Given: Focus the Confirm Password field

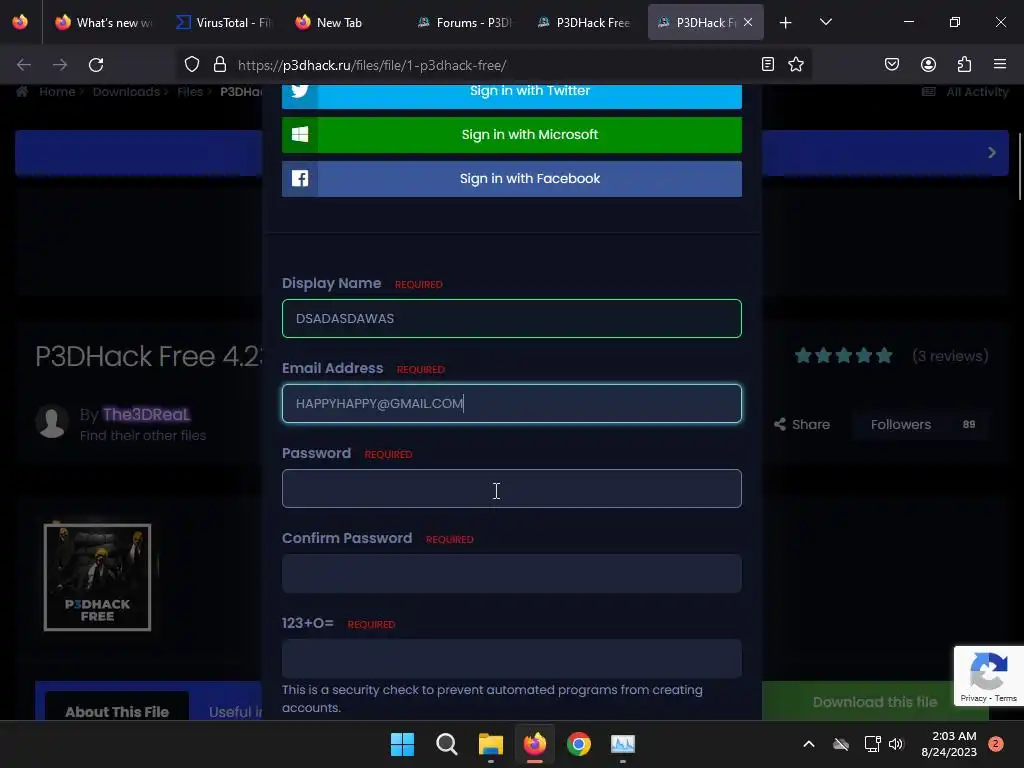Looking at the screenshot, I should (x=512, y=573).
